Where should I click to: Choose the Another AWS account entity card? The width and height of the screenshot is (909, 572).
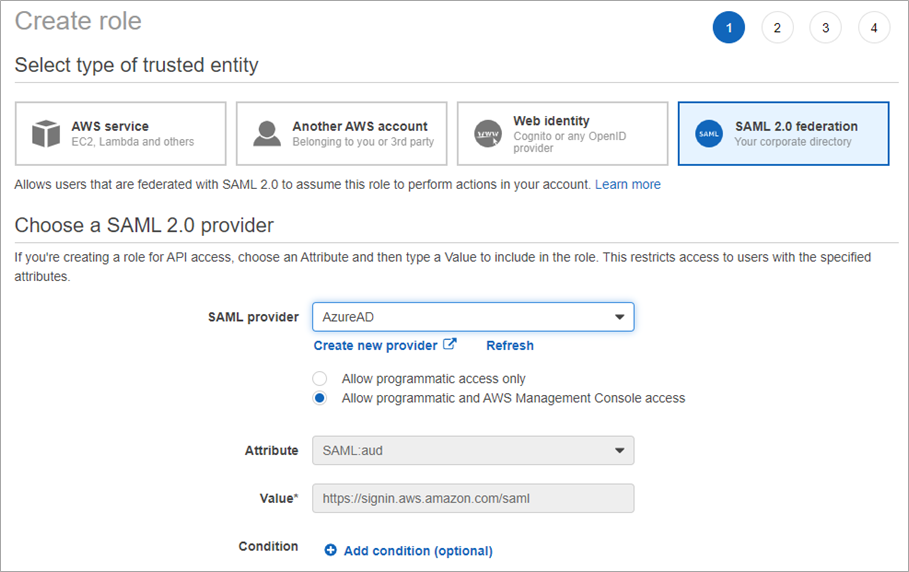click(341, 134)
